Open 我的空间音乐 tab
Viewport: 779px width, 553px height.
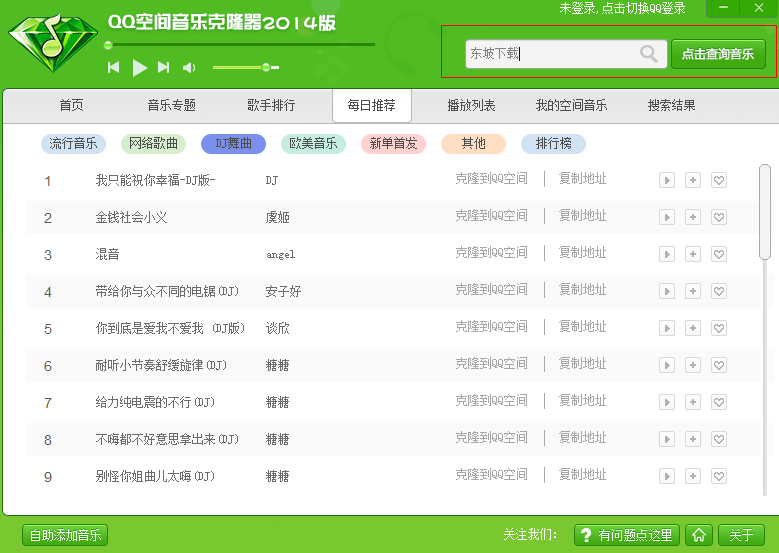click(571, 105)
